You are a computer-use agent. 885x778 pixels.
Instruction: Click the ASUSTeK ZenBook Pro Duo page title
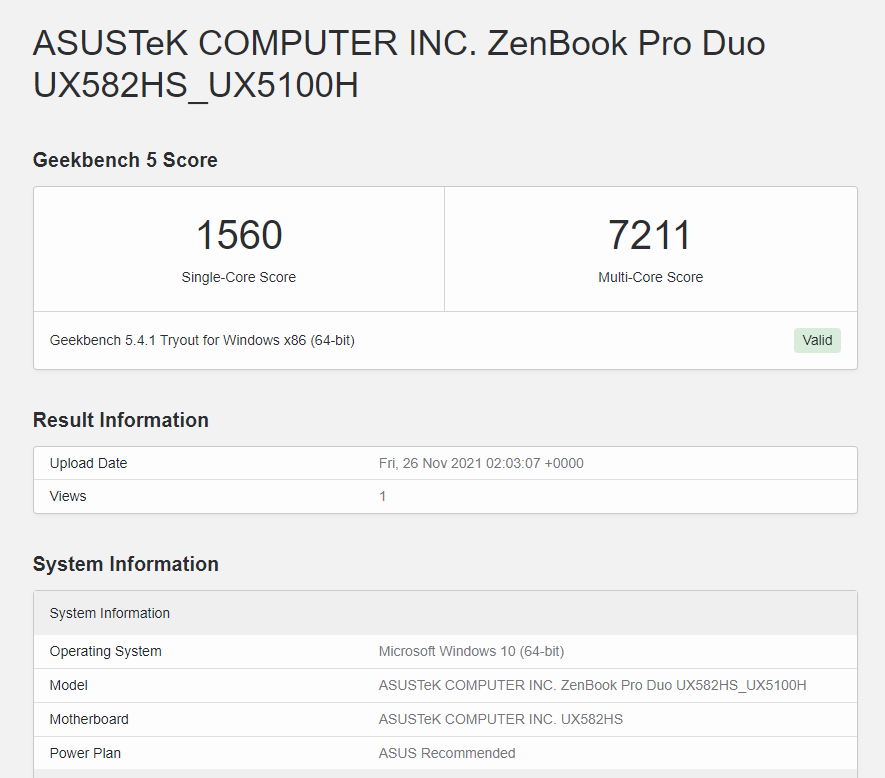point(399,64)
